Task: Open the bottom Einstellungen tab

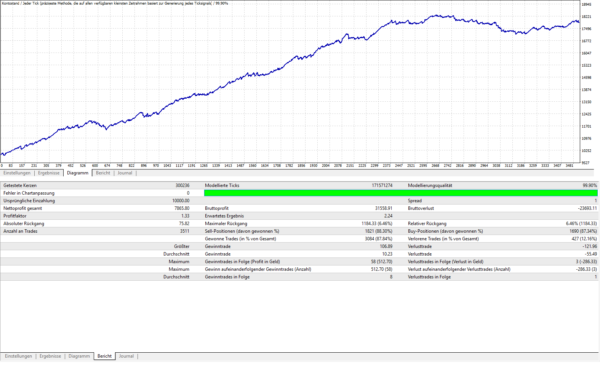Action: tap(18, 356)
